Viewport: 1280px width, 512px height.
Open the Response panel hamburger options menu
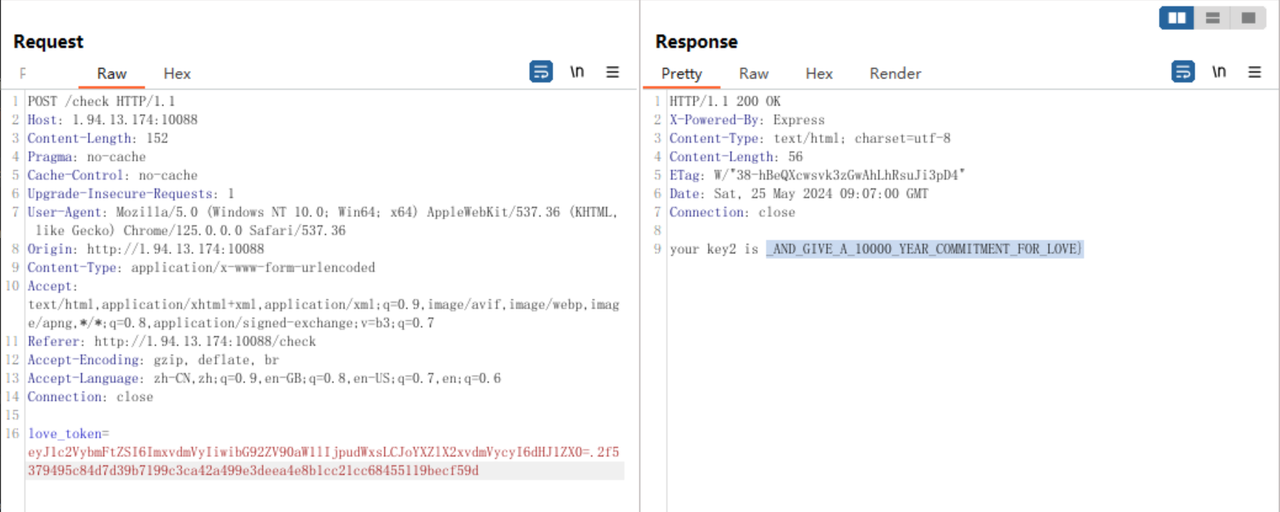pos(1255,72)
